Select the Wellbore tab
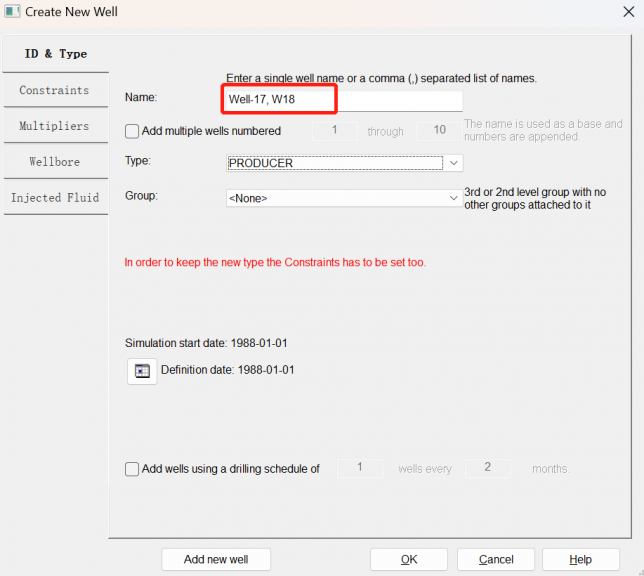Viewport: 644px width, 576px height. (x=54, y=161)
